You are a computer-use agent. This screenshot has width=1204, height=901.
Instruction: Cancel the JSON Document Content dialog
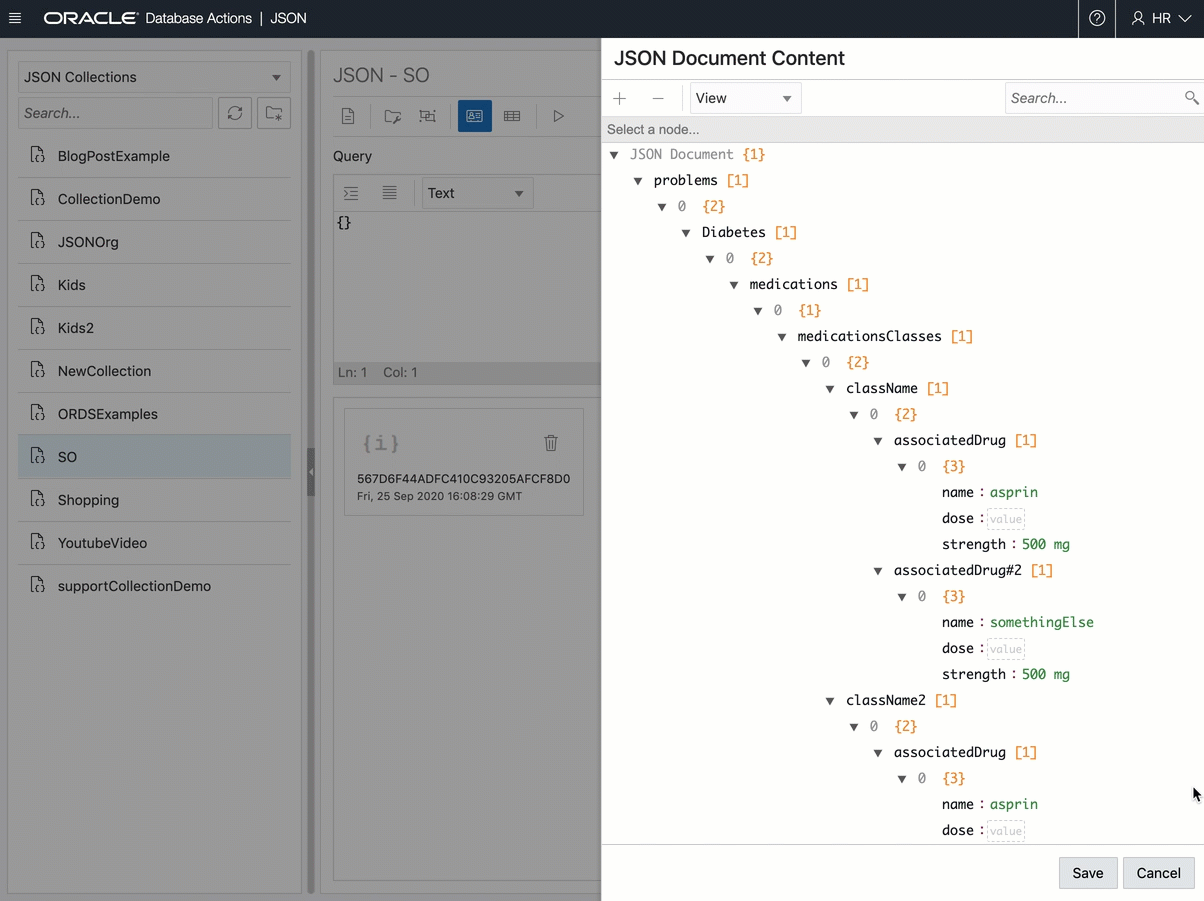click(1158, 872)
